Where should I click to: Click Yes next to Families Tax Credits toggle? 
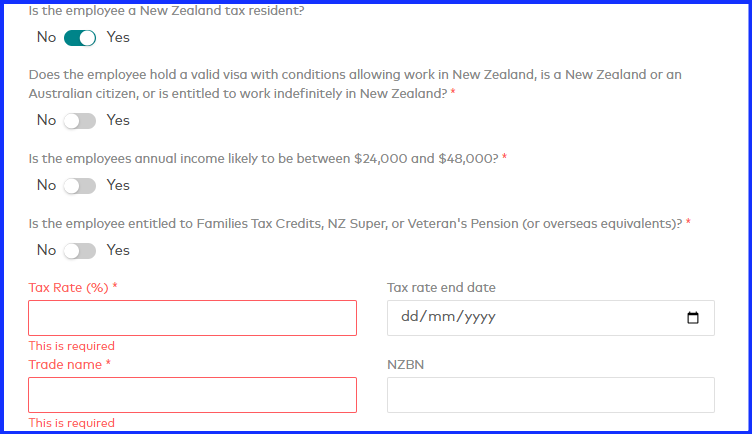coord(118,250)
